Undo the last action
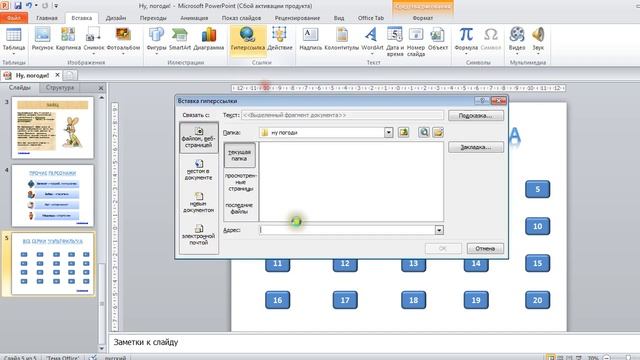This screenshot has height=360, width=640. (29, 6)
